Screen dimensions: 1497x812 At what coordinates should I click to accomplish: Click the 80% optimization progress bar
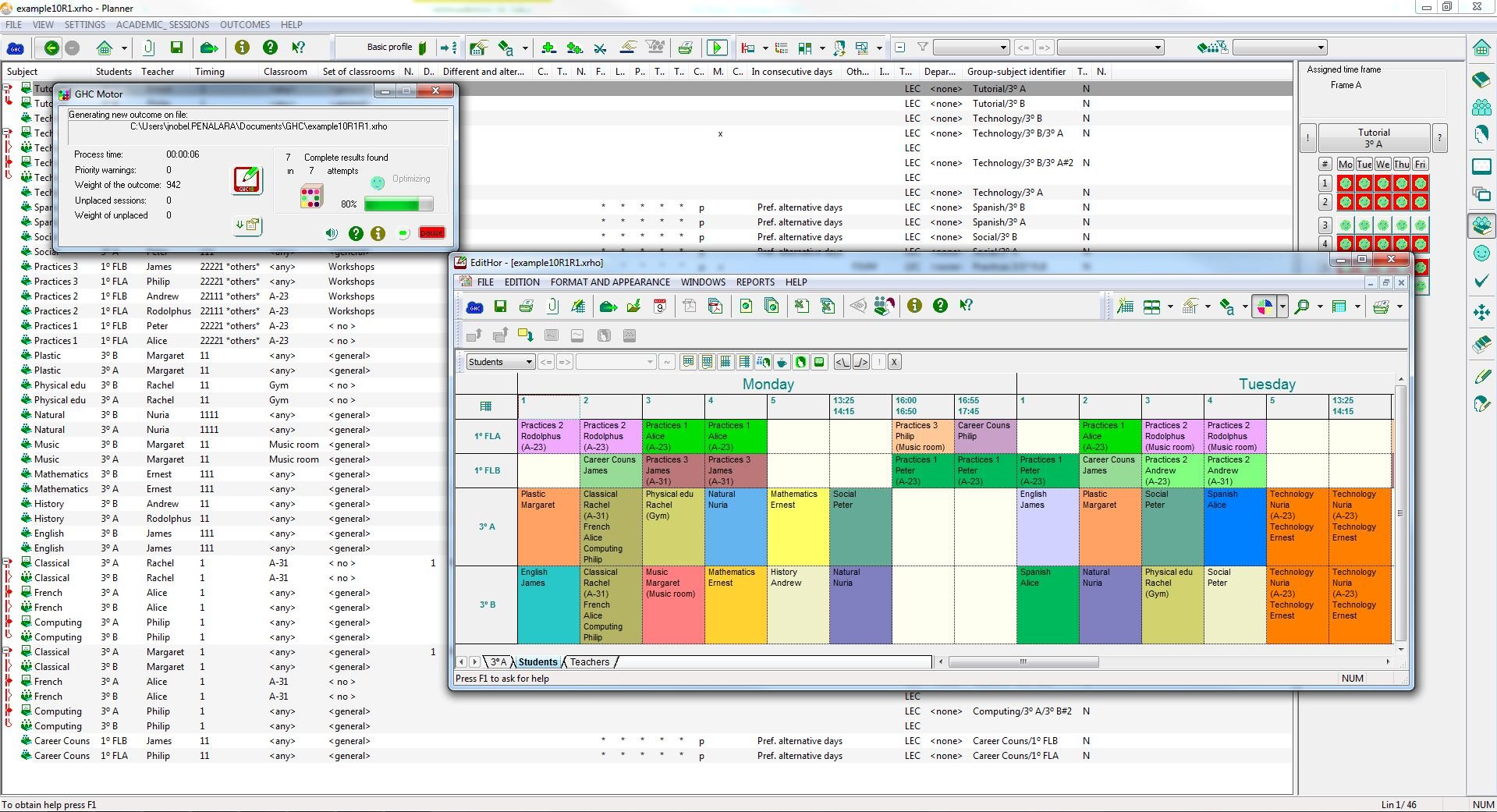398,204
